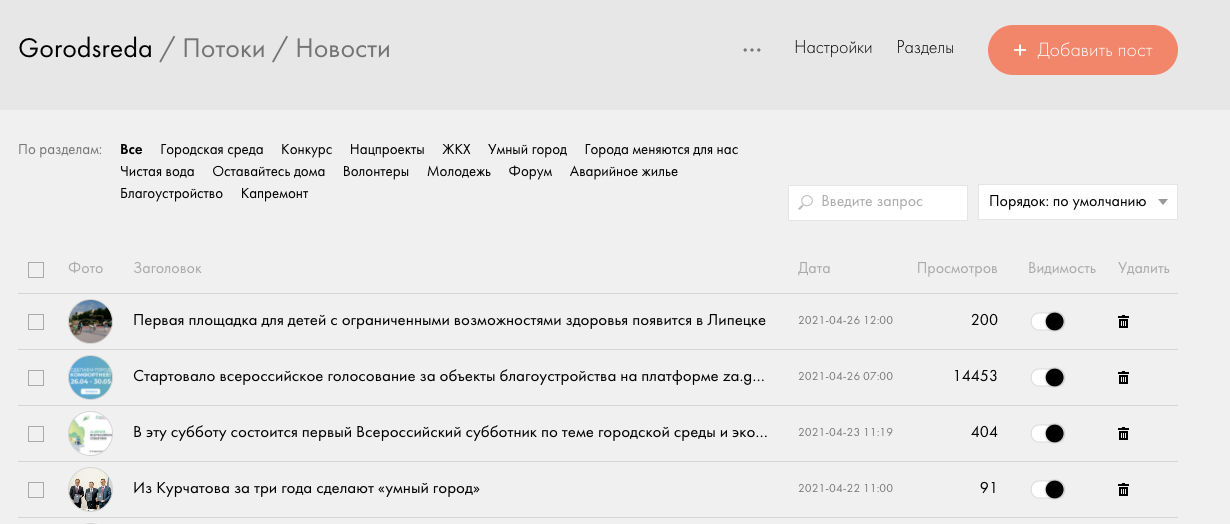1230x524 pixels.
Task: Sort by the Просмотров column header
Action: tap(957, 269)
